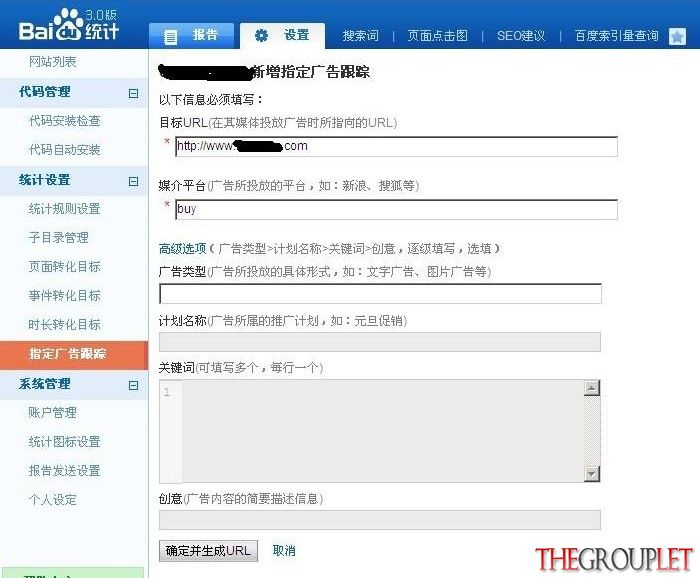
Task: Click the document icon on 报告 tab
Action: coord(170,37)
